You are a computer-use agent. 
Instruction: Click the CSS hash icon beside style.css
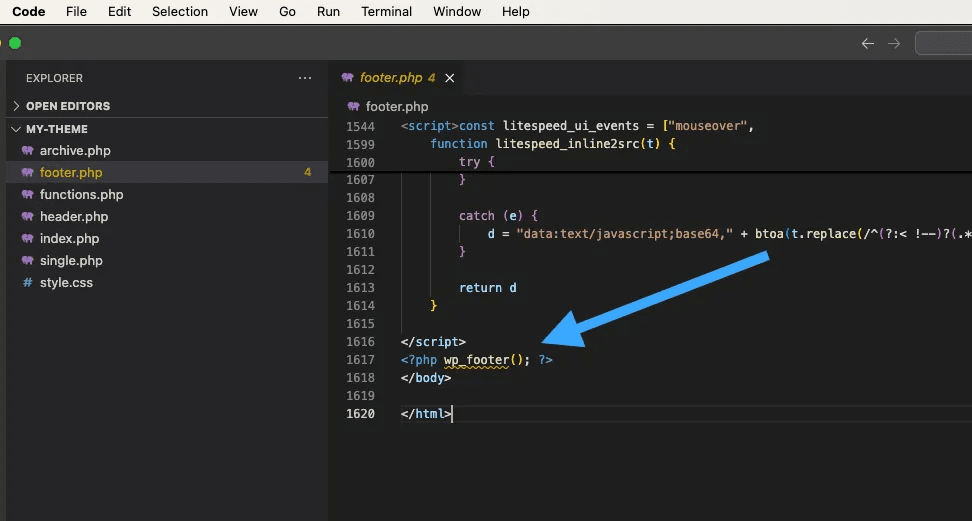click(27, 283)
